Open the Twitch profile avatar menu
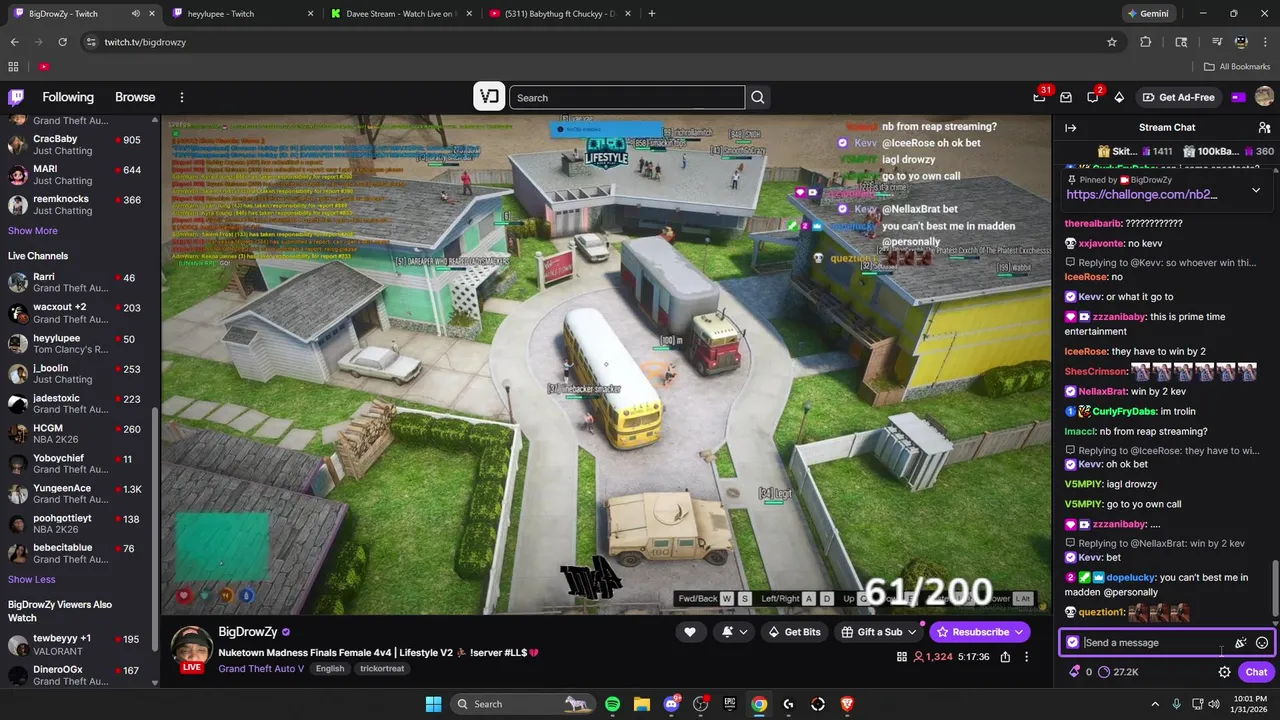This screenshot has height=720, width=1280. tap(1264, 97)
